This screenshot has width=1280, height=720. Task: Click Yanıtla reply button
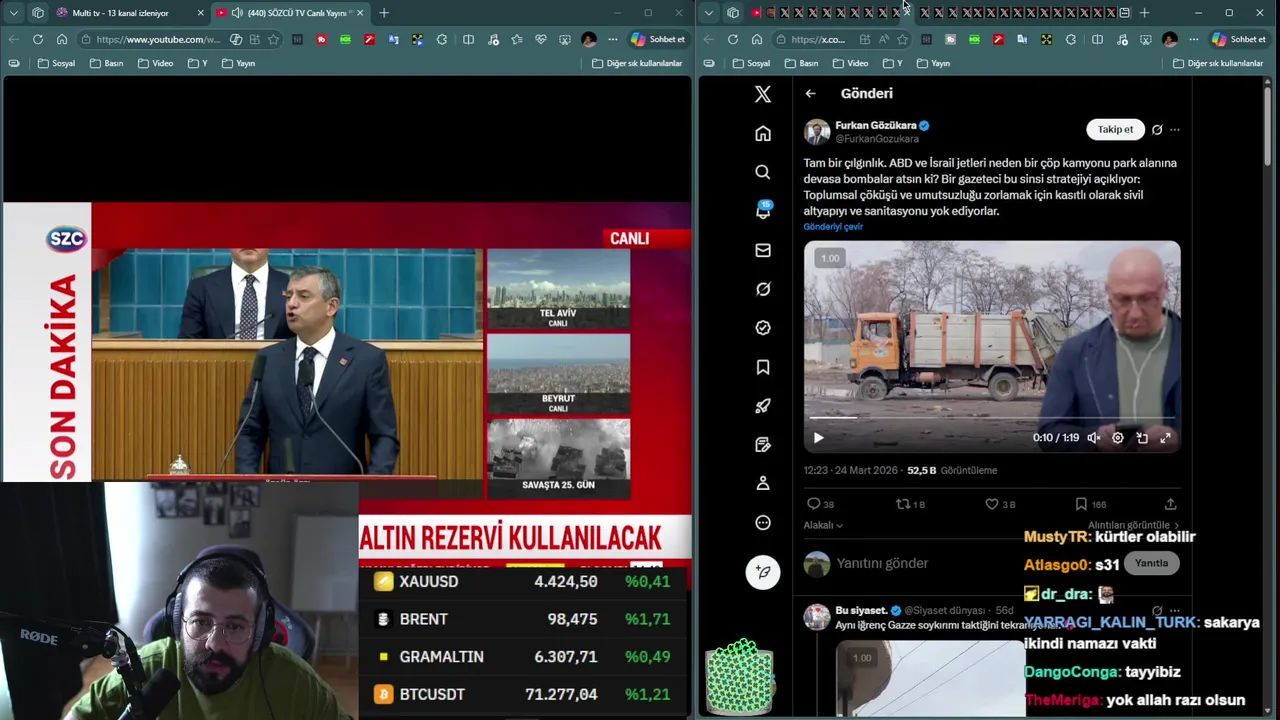pyautogui.click(x=1151, y=563)
